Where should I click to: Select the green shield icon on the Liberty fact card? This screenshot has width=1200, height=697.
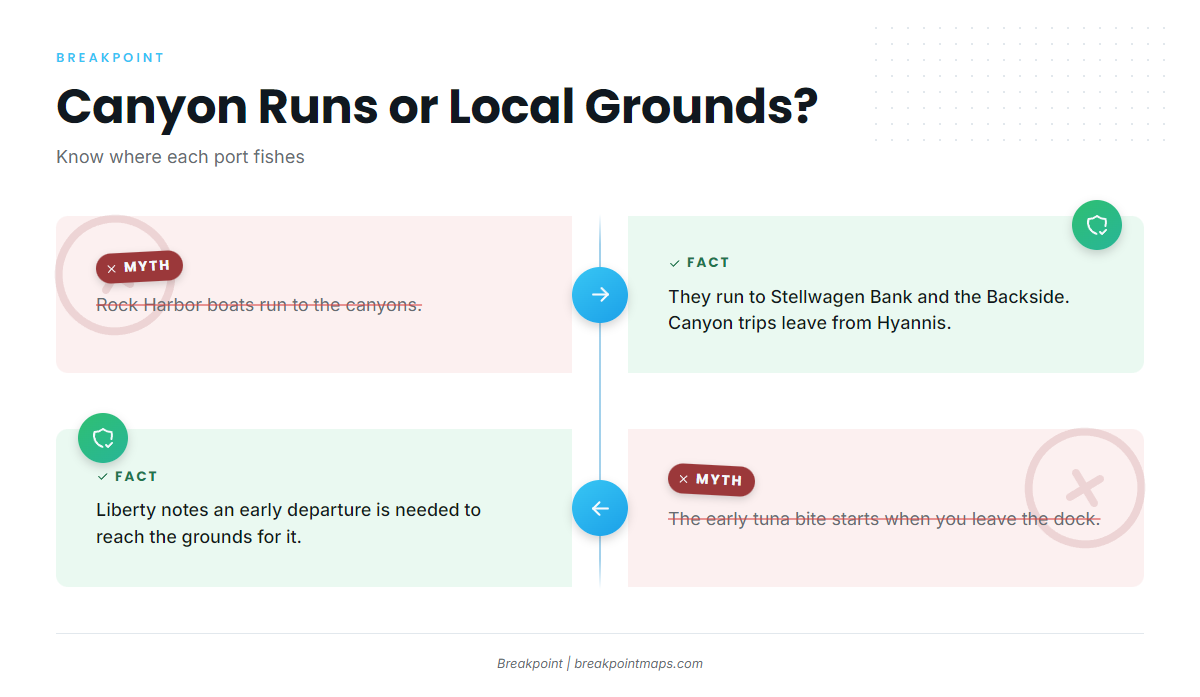[x=103, y=438]
